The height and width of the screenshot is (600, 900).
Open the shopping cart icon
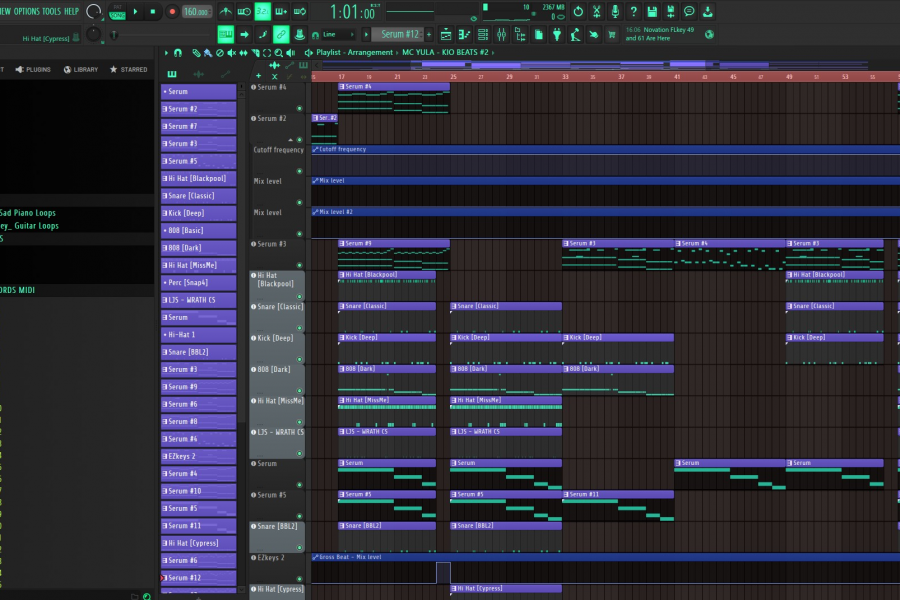tap(612, 34)
